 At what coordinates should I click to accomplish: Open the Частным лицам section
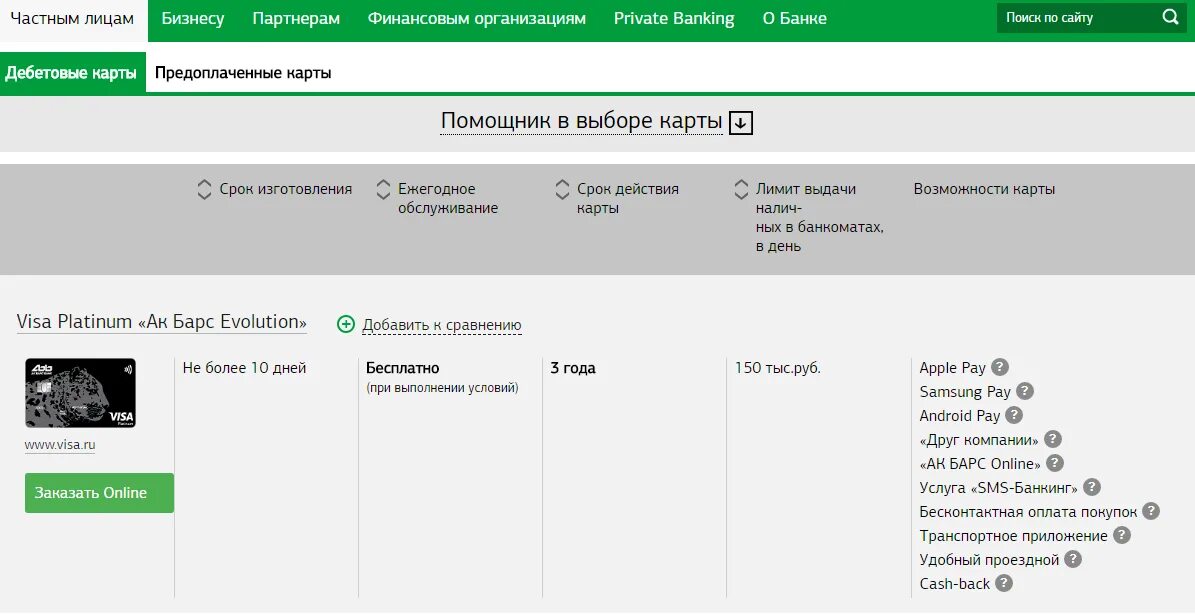[x=72, y=19]
